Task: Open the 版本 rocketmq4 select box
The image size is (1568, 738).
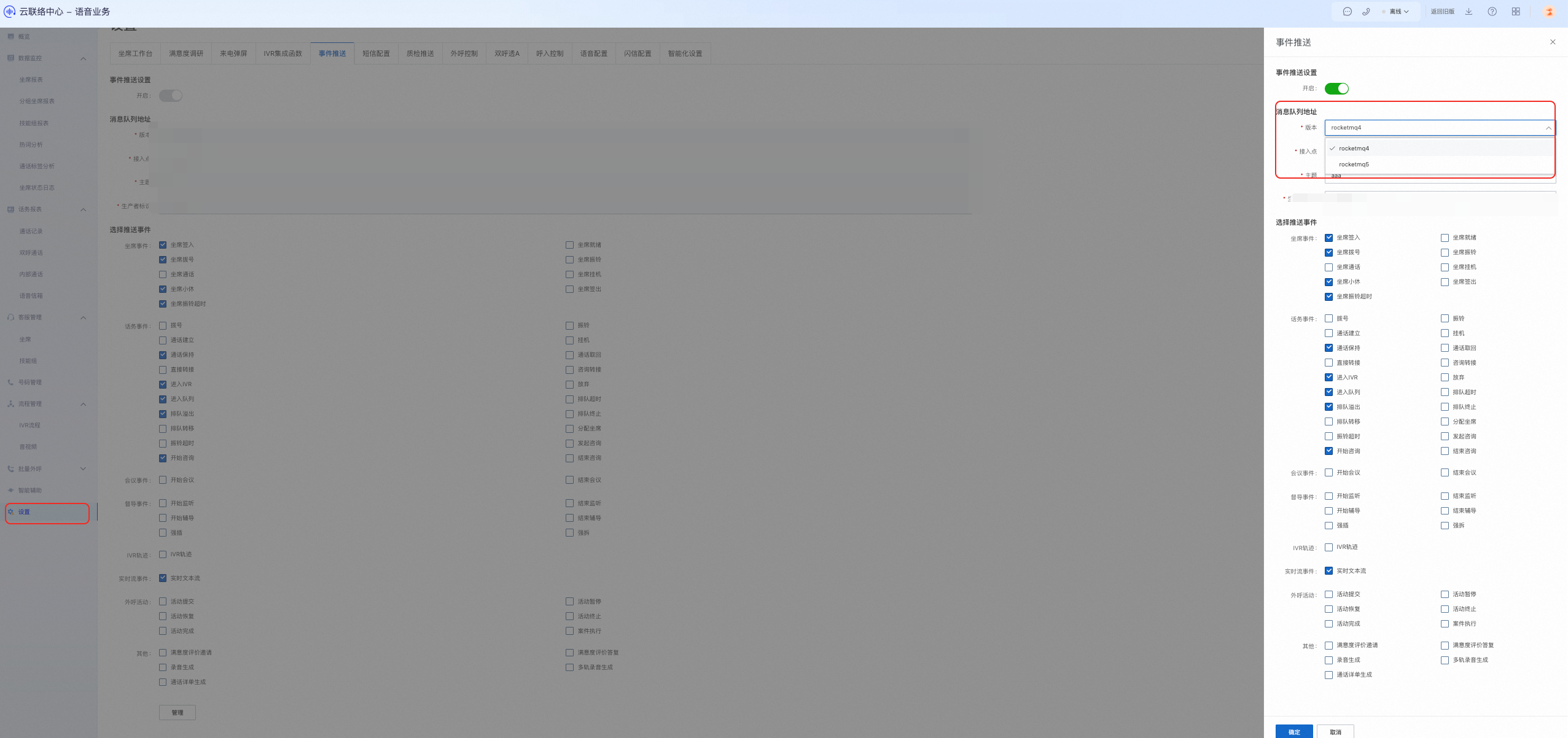Action: pyautogui.click(x=1440, y=128)
